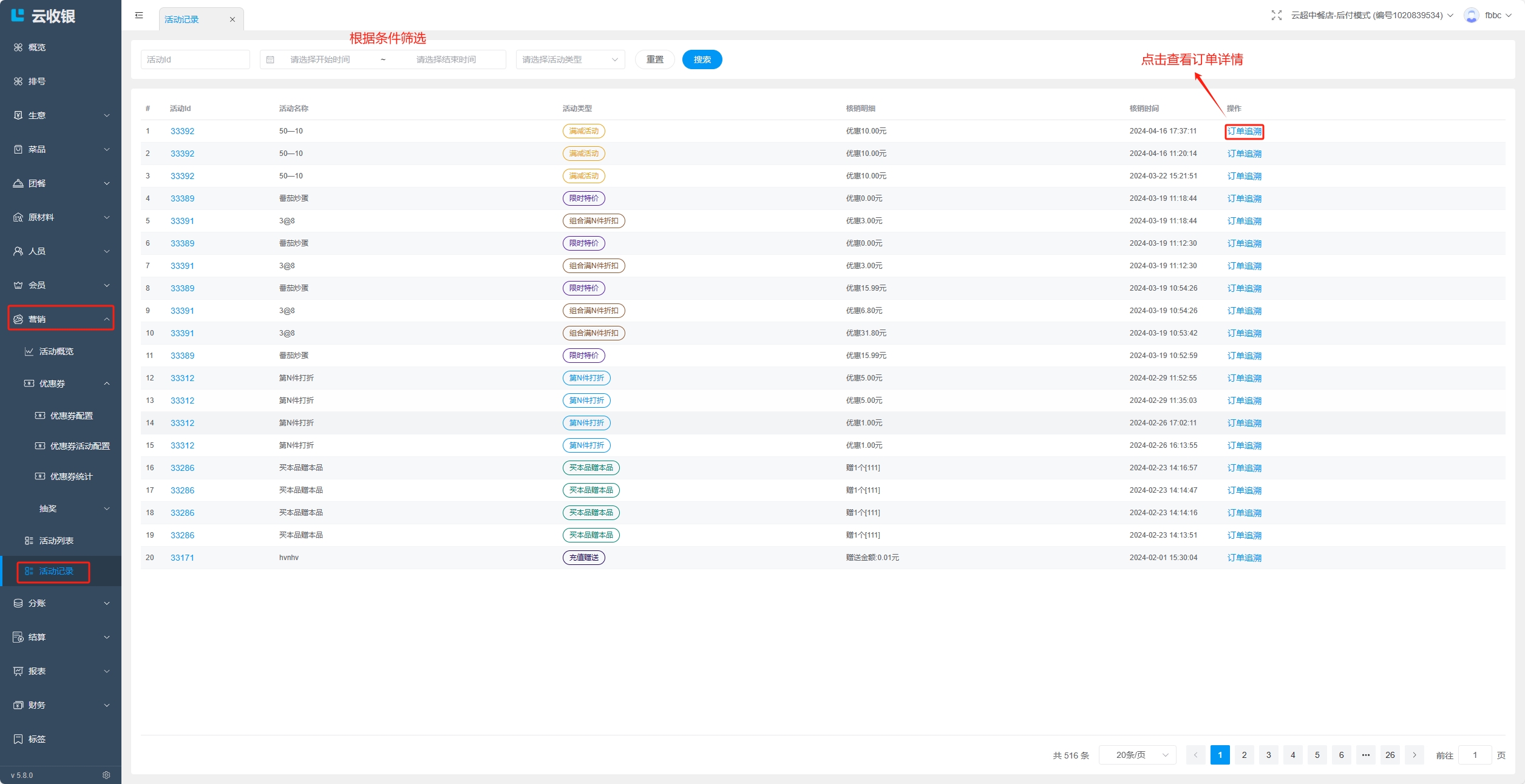The width and height of the screenshot is (1525, 784).
Task: Click the 活动Id input field
Action: click(195, 59)
